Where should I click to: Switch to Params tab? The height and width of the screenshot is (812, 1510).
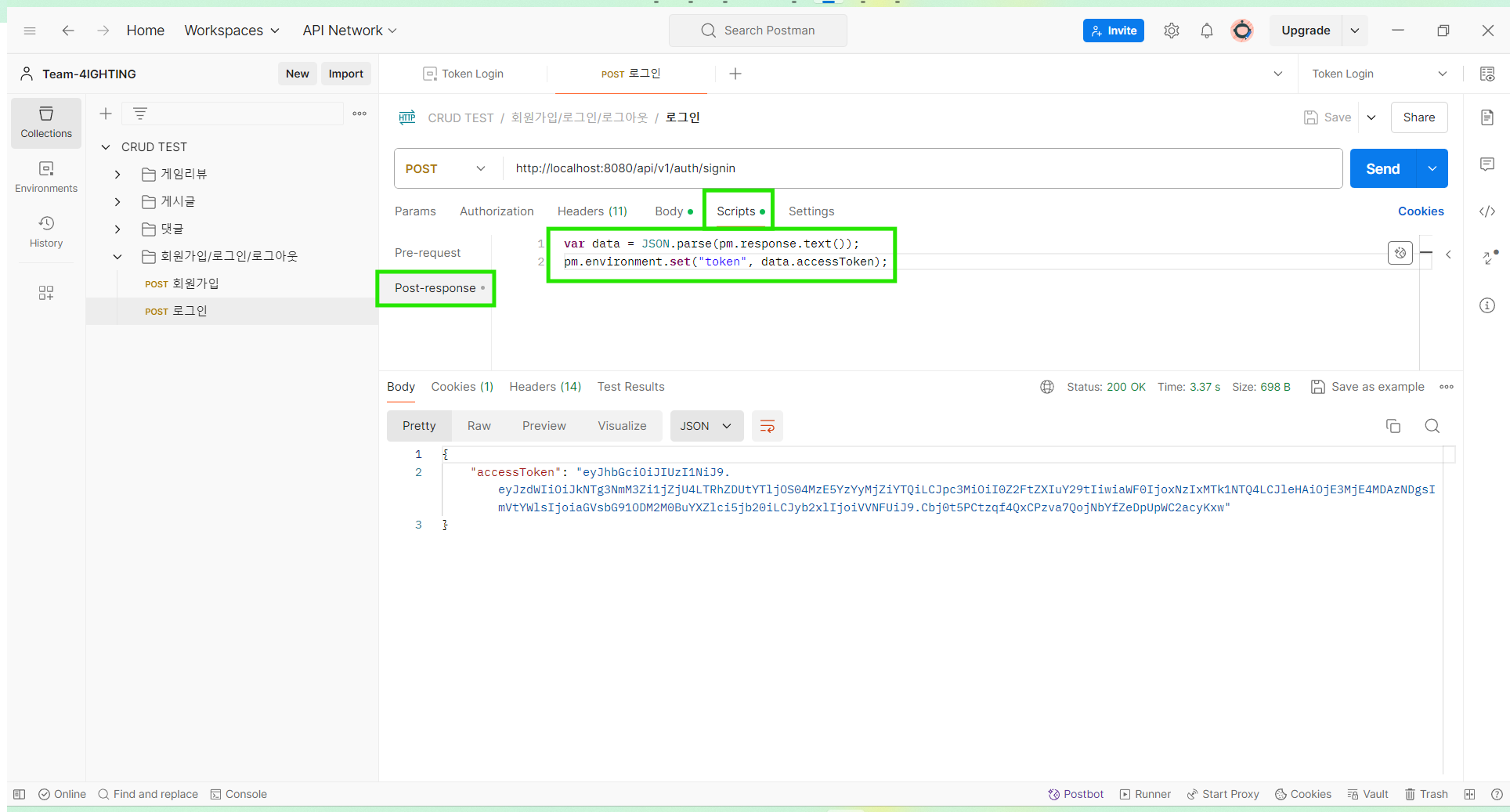tap(415, 211)
